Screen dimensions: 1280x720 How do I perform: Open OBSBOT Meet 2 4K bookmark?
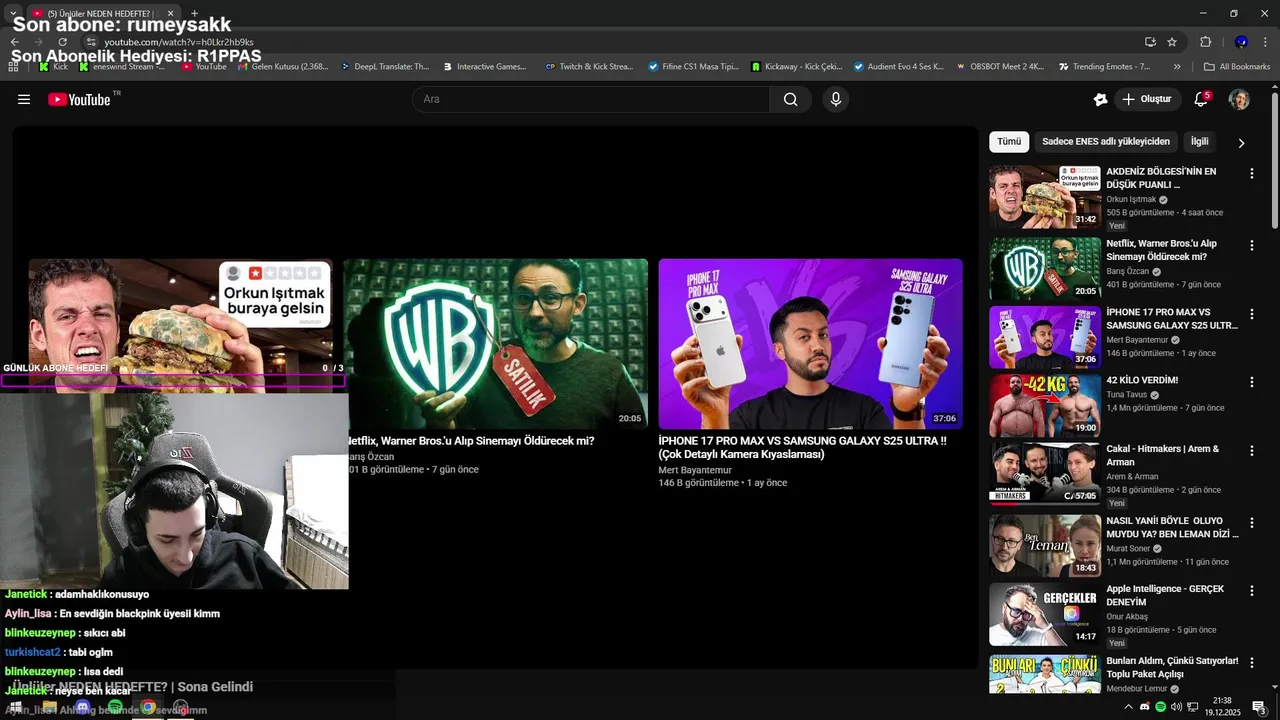pos(1000,67)
